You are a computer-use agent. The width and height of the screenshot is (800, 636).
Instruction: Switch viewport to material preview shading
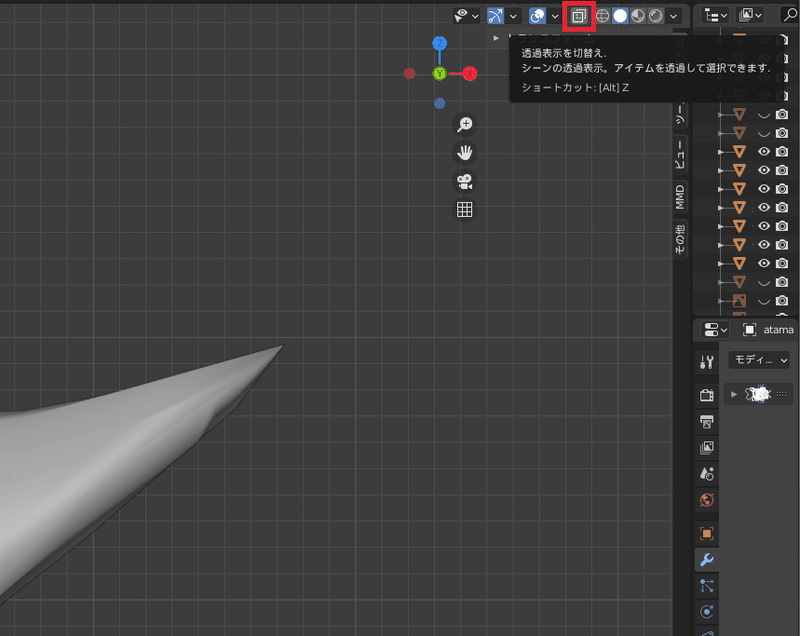[638, 16]
